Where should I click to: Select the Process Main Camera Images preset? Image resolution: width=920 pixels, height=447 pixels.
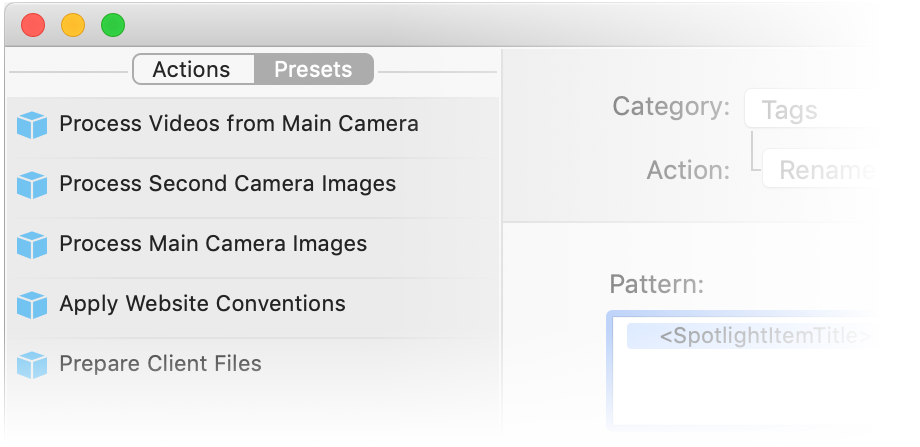(213, 244)
